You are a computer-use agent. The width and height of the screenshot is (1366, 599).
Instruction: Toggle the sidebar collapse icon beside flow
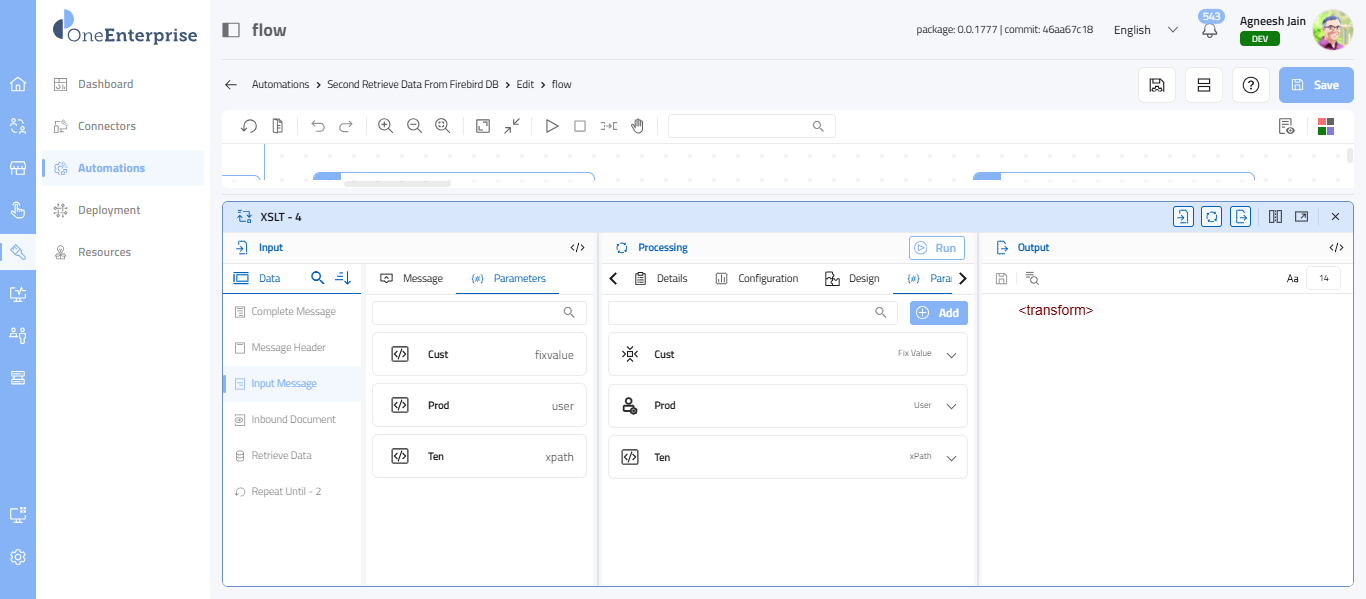pos(231,30)
